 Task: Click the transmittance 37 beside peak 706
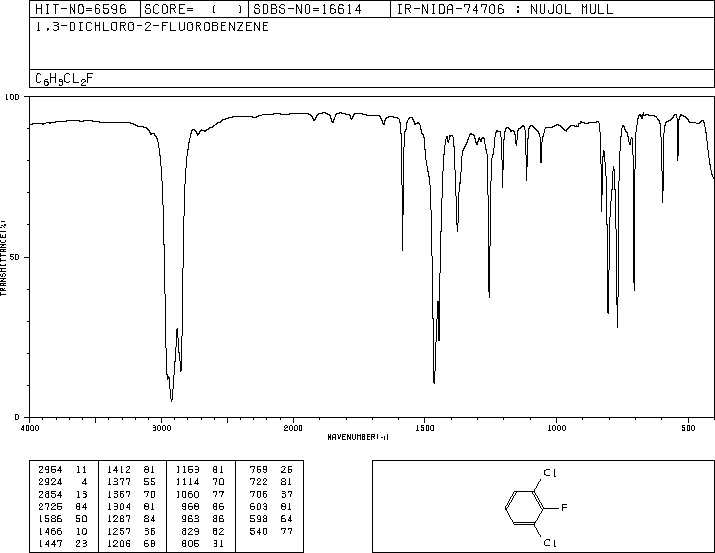(x=286, y=495)
